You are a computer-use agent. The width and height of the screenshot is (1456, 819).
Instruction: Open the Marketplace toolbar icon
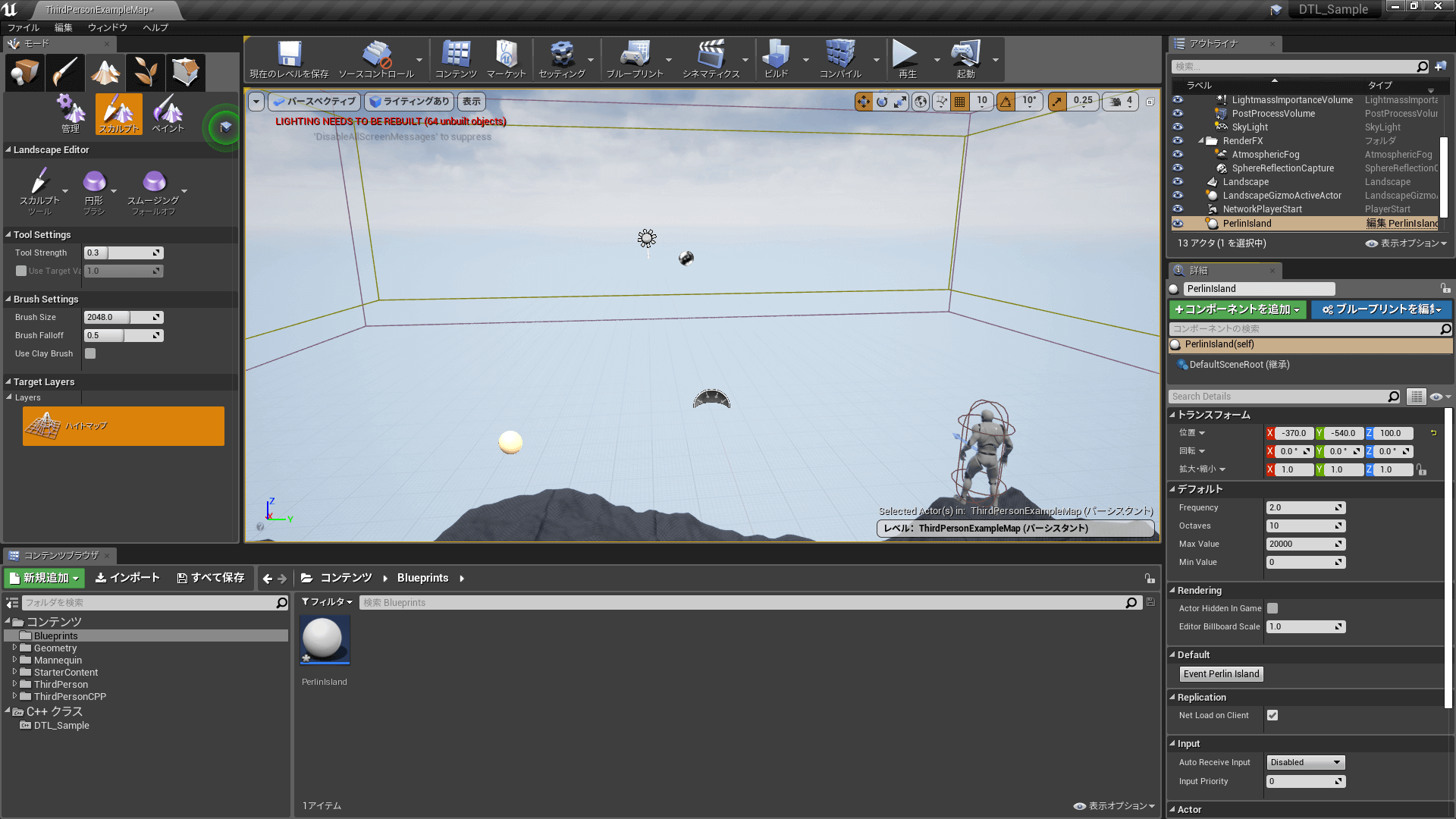coord(506,59)
